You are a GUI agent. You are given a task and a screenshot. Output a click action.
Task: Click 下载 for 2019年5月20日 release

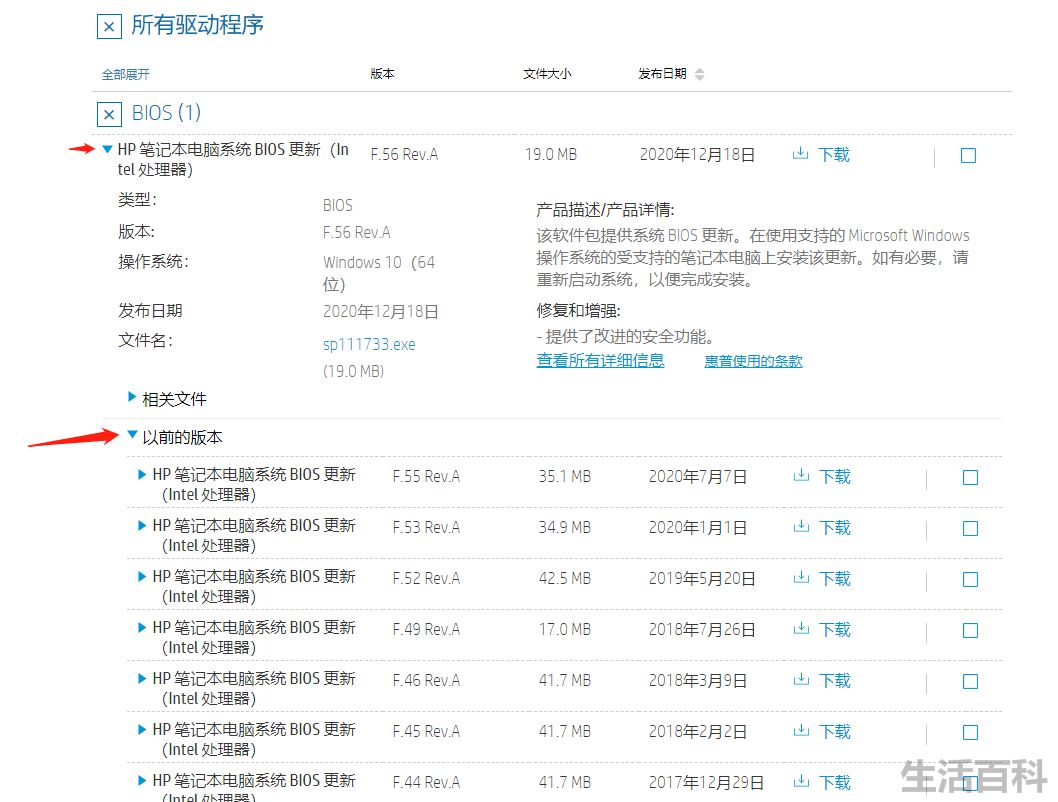click(835, 578)
